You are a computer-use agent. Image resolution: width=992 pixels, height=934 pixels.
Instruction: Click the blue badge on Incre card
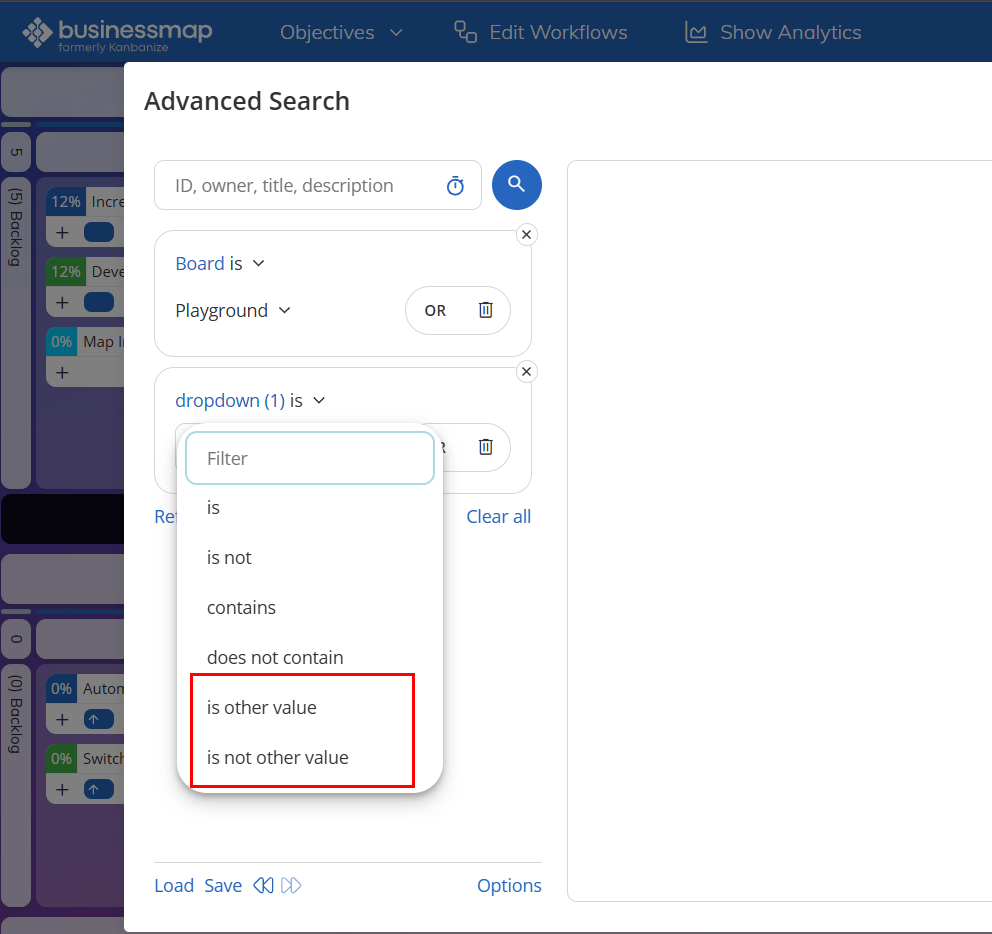(x=99, y=232)
